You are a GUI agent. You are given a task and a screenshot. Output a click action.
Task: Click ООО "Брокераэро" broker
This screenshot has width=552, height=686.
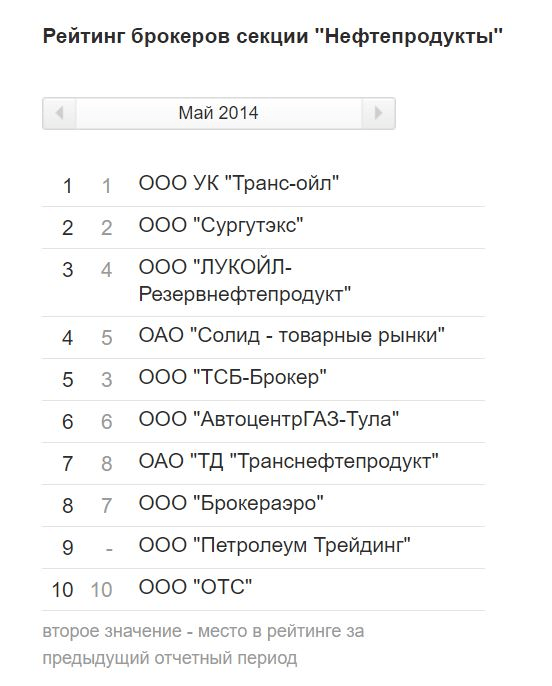tap(231, 504)
